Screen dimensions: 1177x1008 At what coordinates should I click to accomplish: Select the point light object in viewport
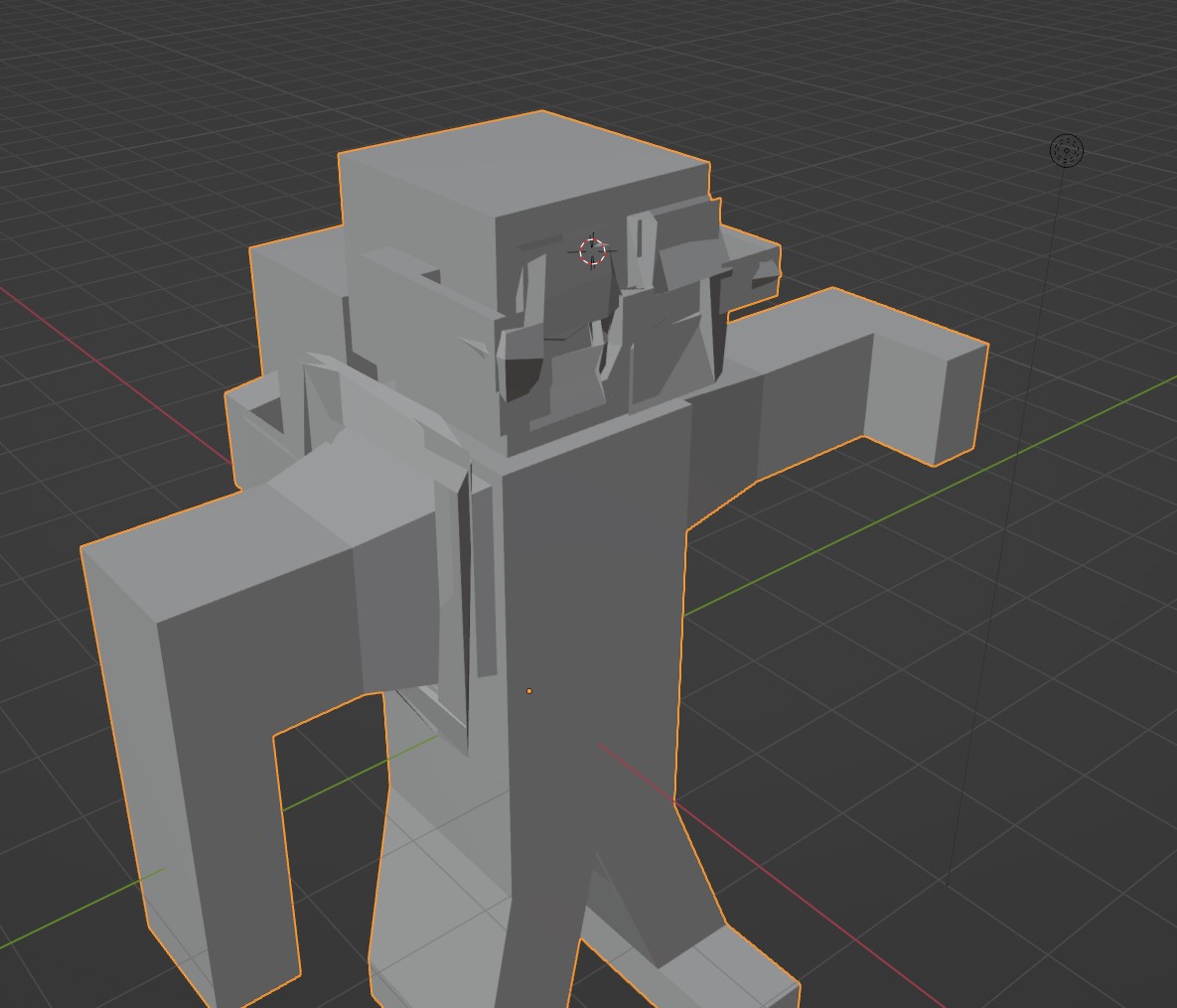point(1066,151)
